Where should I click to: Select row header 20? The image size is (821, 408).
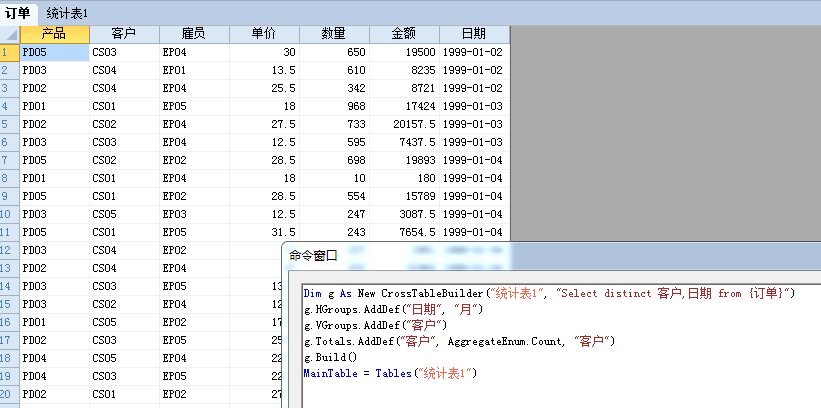[x=10, y=394]
